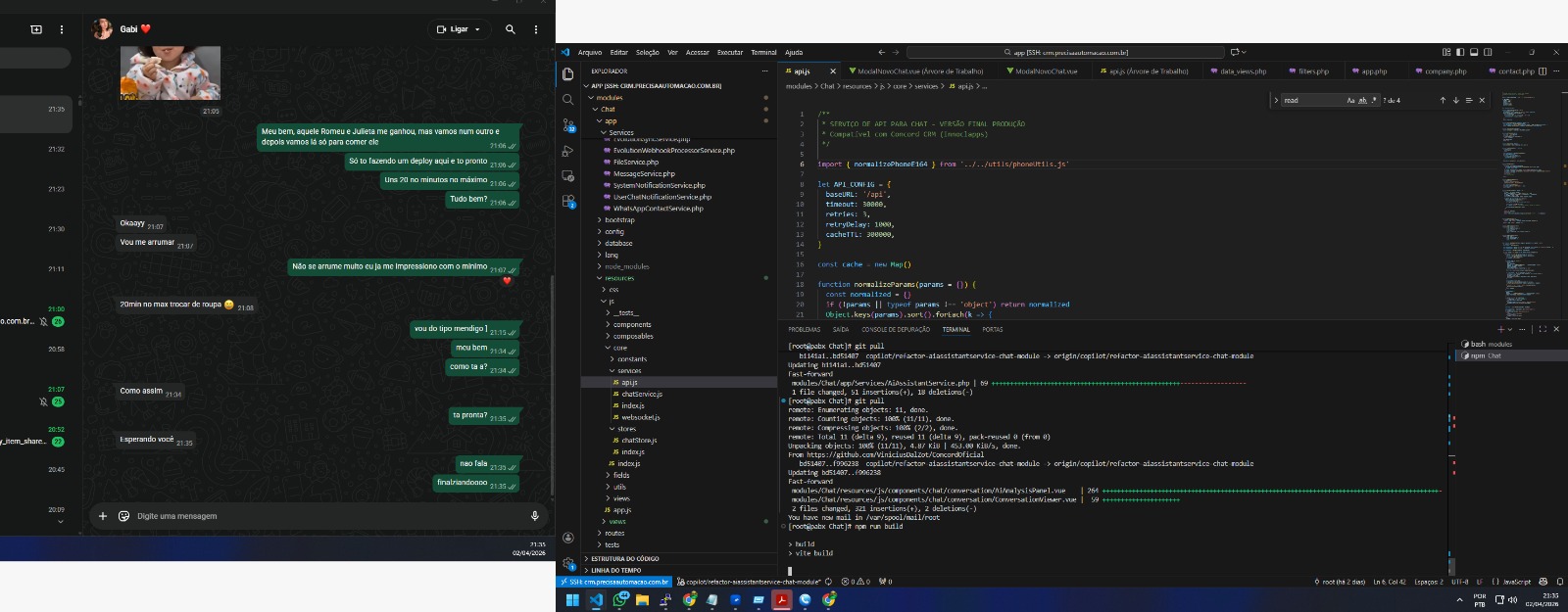Image resolution: width=1568 pixels, height=612 pixels.
Task: Expand the bootstrap folder in explorer
Action: tap(619, 220)
